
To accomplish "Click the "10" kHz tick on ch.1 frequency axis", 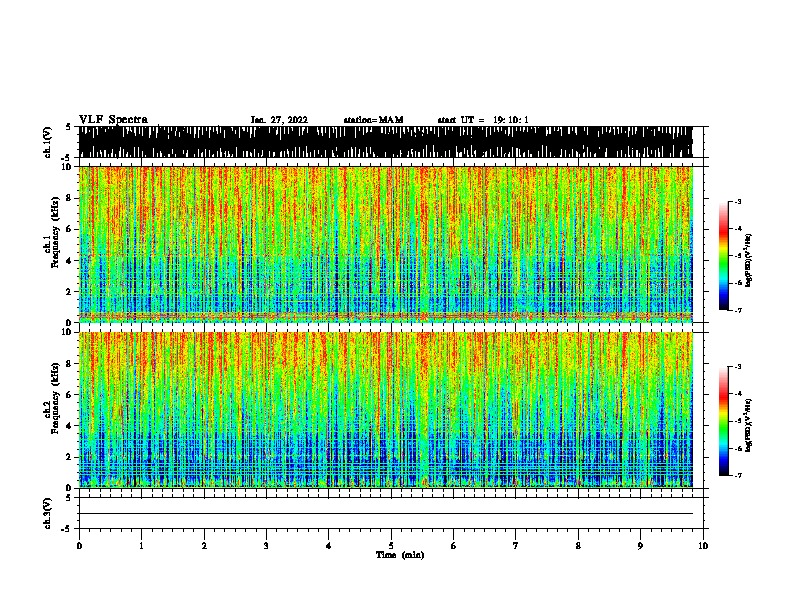I will [x=67, y=167].
